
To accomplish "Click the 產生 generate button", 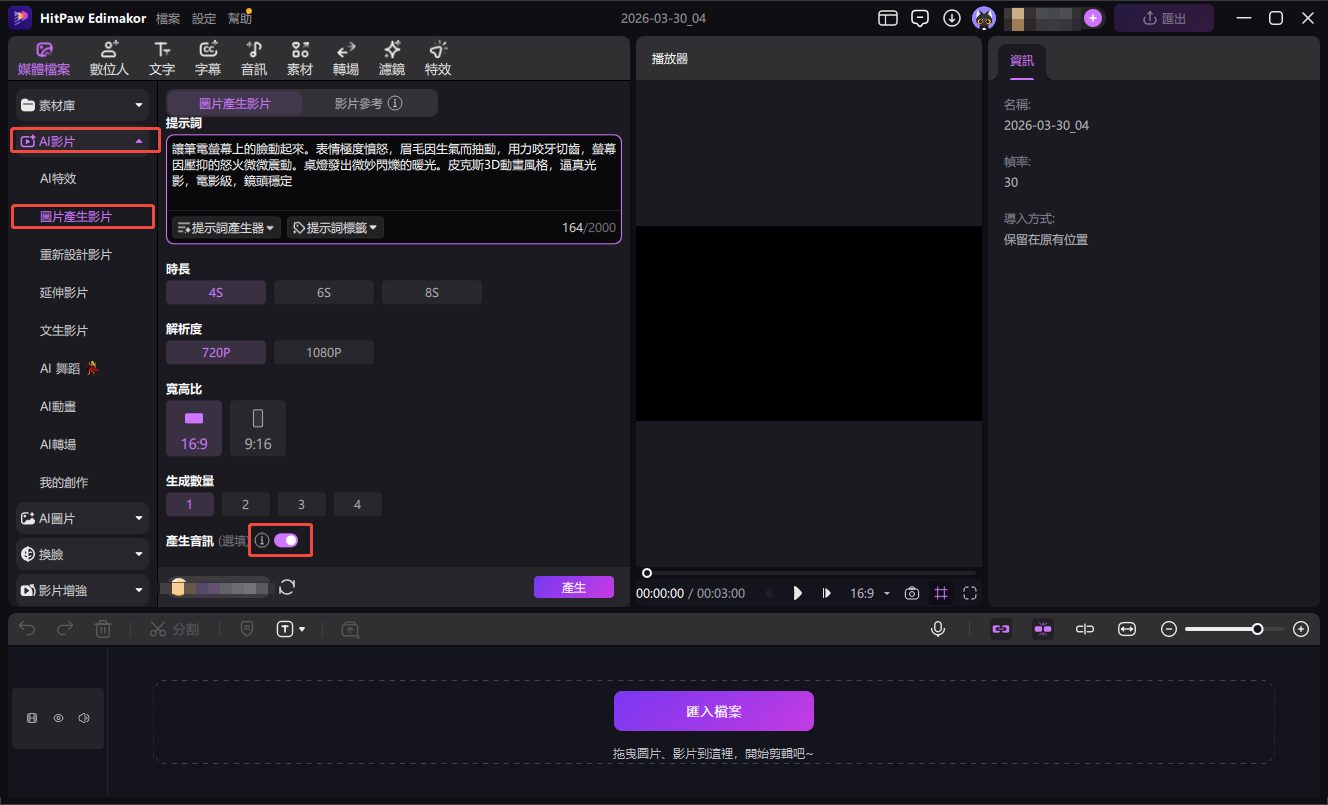I will pyautogui.click(x=574, y=587).
